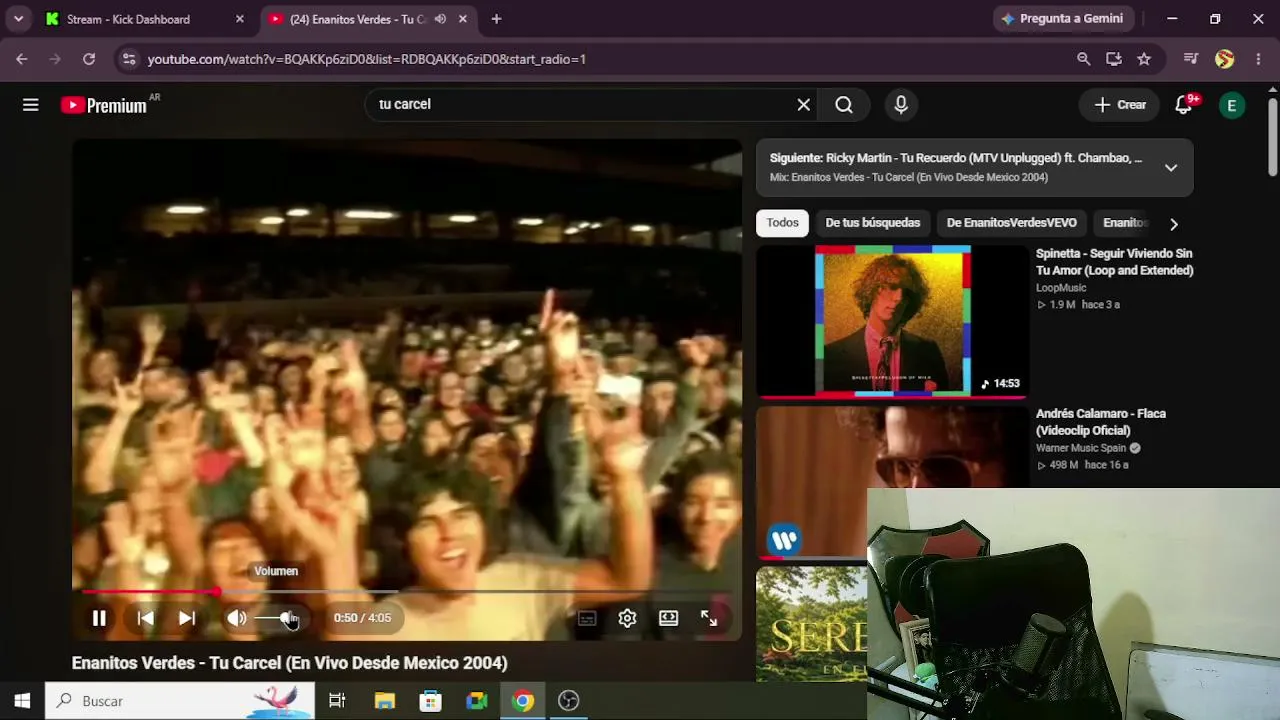Select the Enanitos Verdes YouTube tab

pos(357,19)
